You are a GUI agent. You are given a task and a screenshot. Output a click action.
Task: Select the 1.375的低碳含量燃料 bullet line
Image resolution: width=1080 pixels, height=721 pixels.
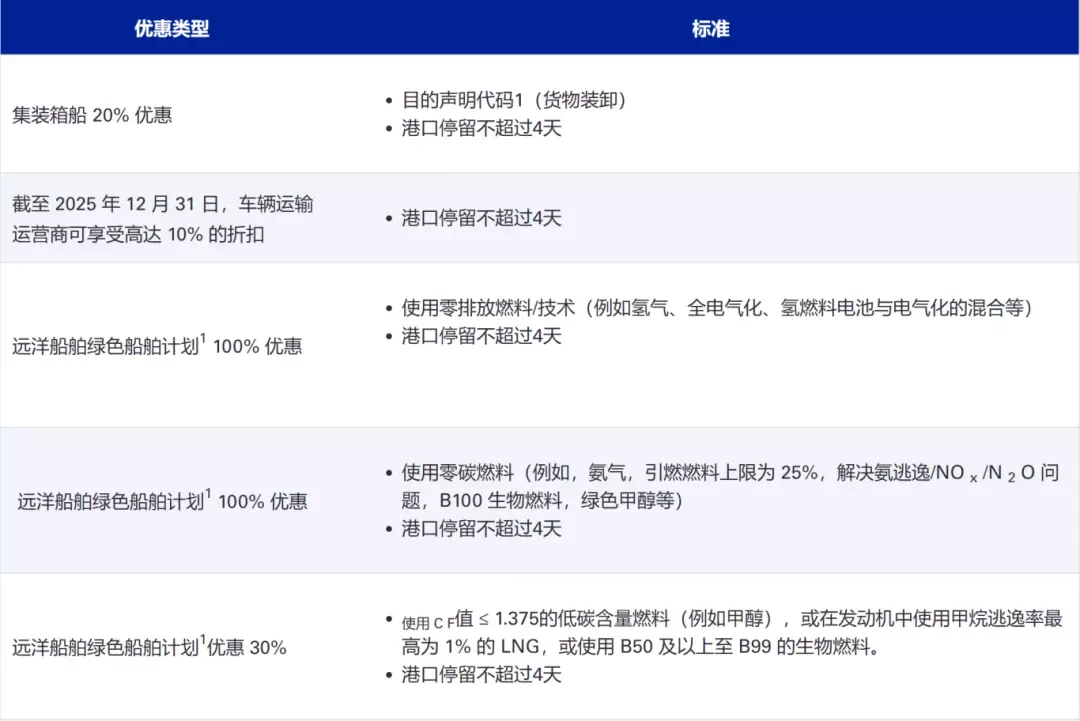point(732,619)
